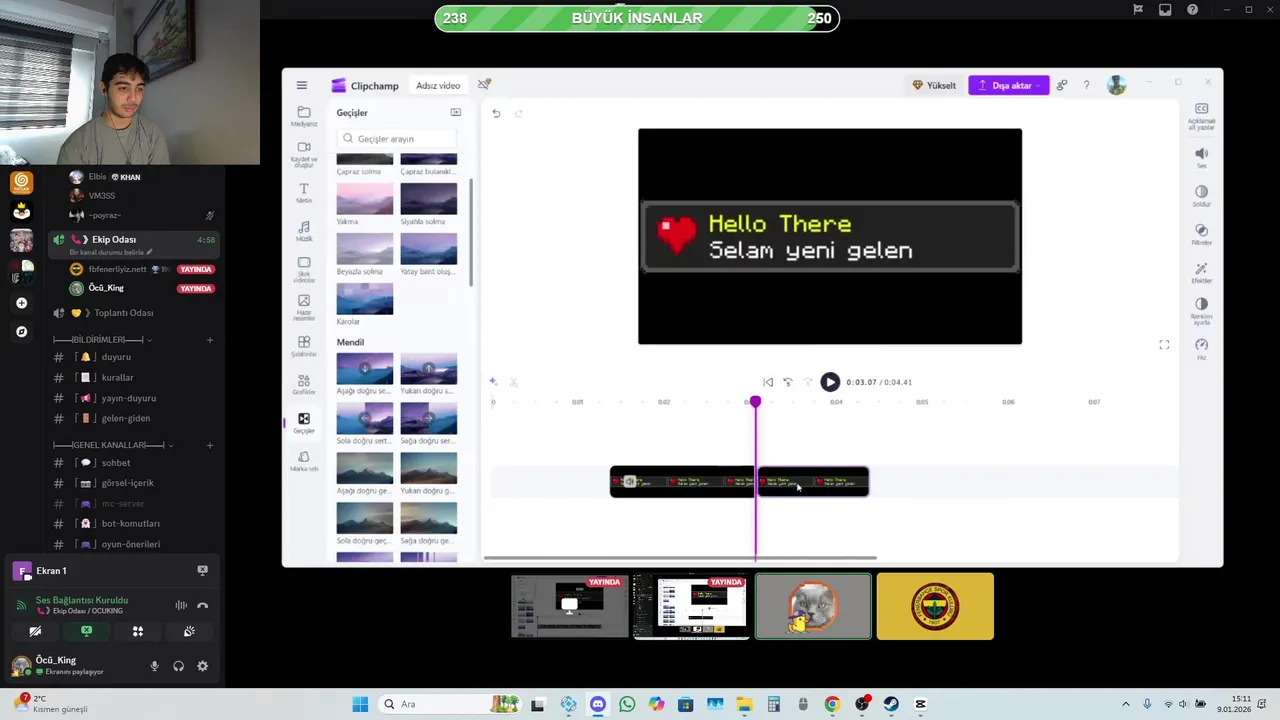Open WhatsApp from taskbar
1280x720 pixels.
coord(627,704)
